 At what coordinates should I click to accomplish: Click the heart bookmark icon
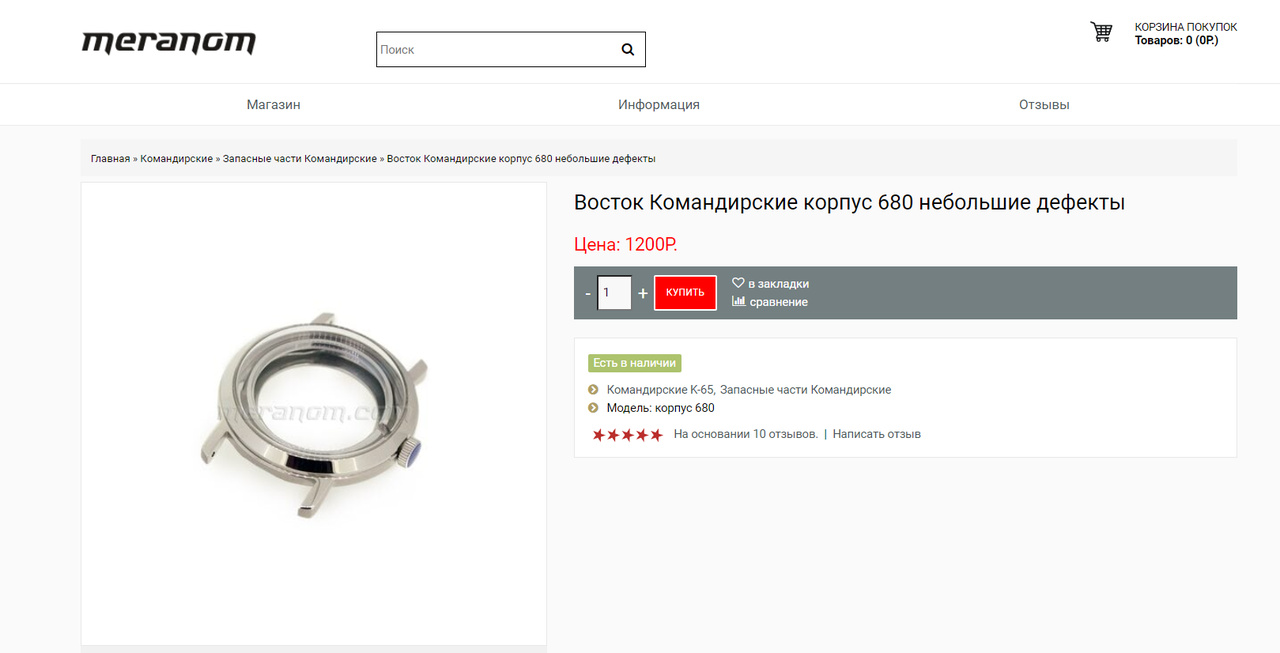pyautogui.click(x=738, y=283)
